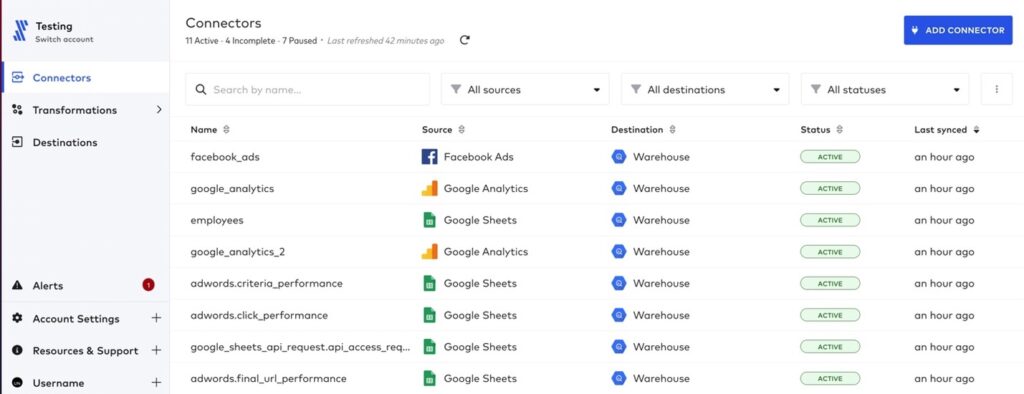Open the three-dot more options menu
Screen dimensions: 1024x394
pos(997,90)
